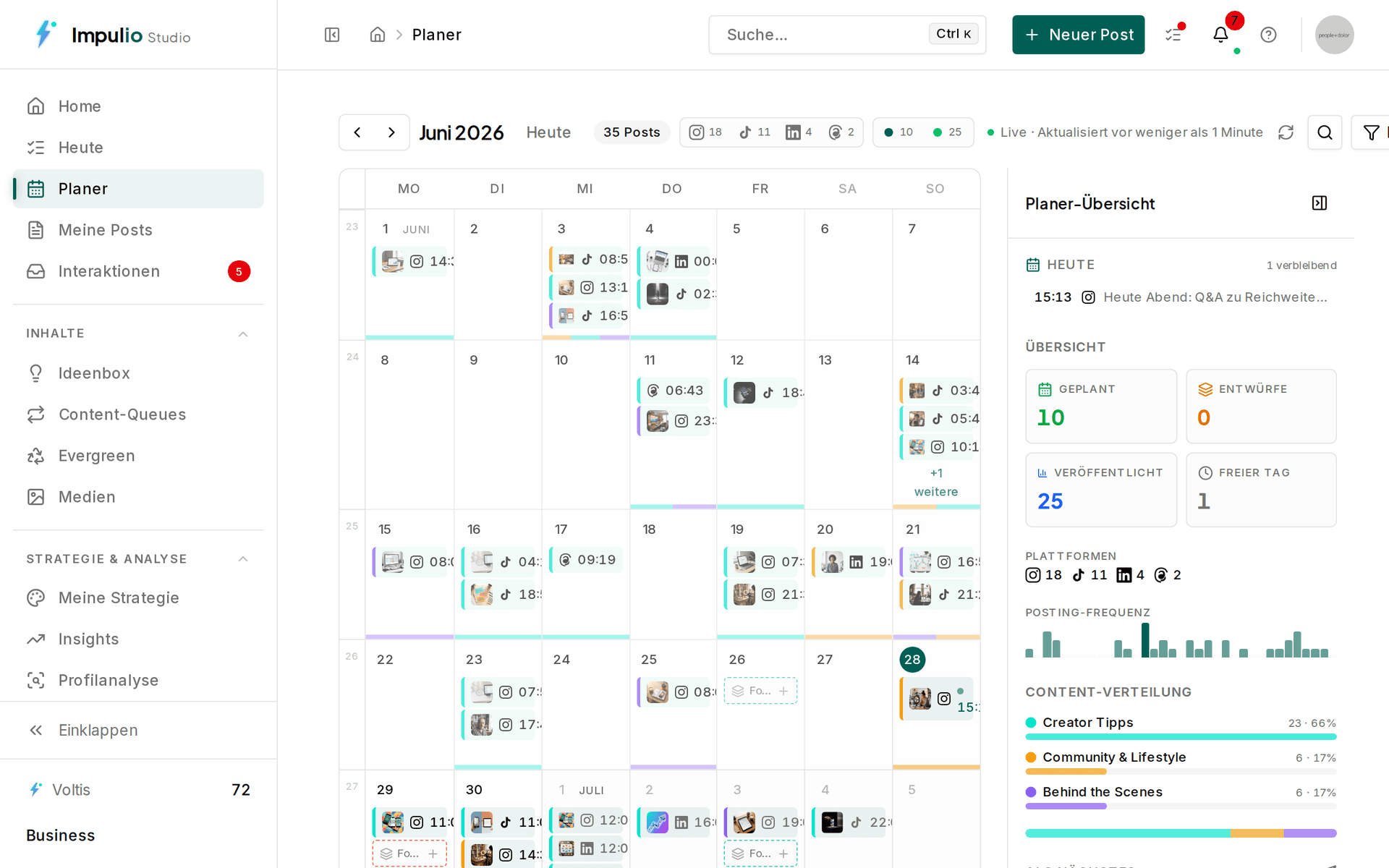This screenshot has width=1389, height=868.
Task: Open Meine Strategie in the sidebar
Action: coord(138,598)
